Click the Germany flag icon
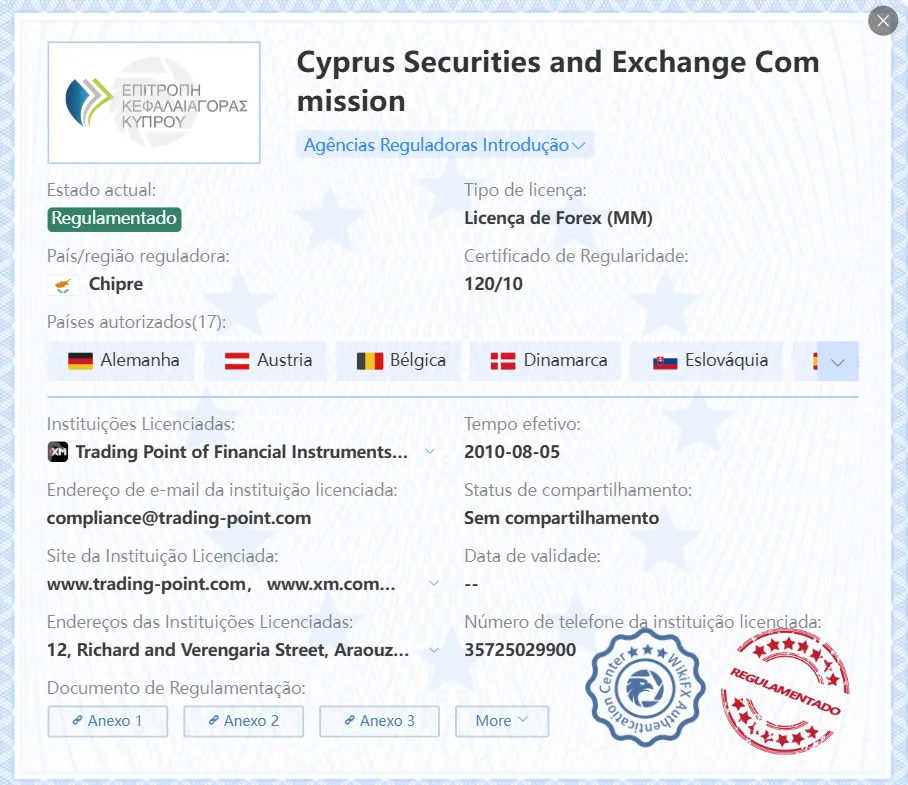908x785 pixels. [80, 361]
